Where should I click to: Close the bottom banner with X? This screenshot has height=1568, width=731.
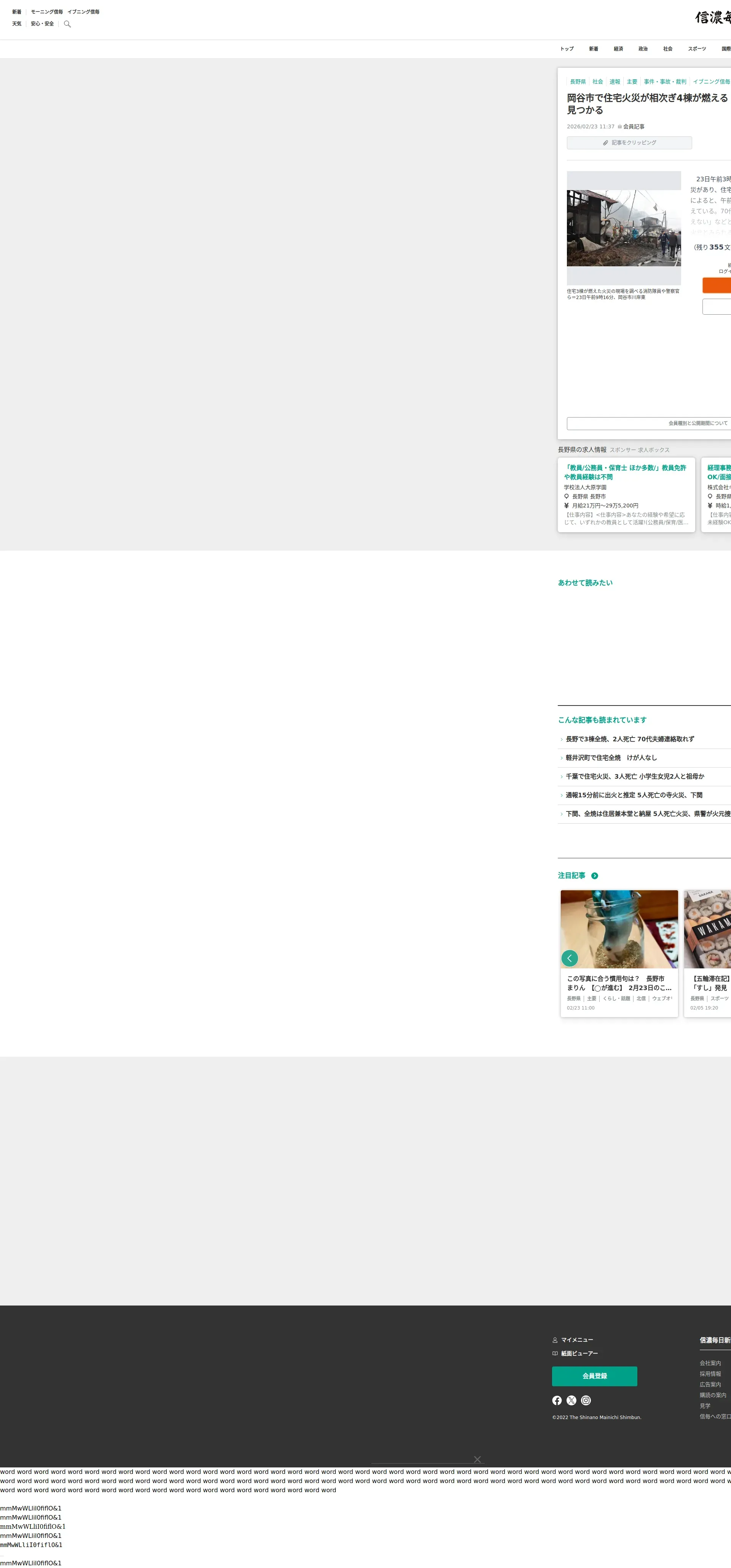[477, 1460]
